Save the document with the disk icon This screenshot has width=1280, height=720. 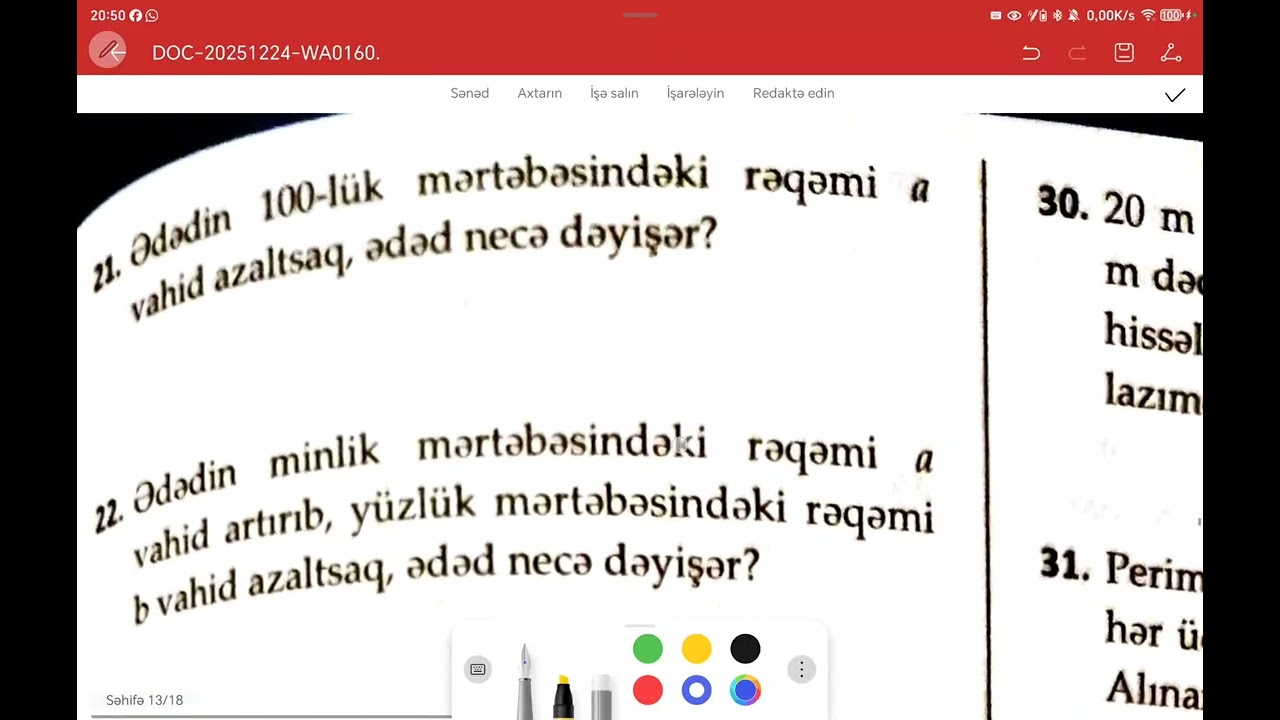click(1124, 53)
